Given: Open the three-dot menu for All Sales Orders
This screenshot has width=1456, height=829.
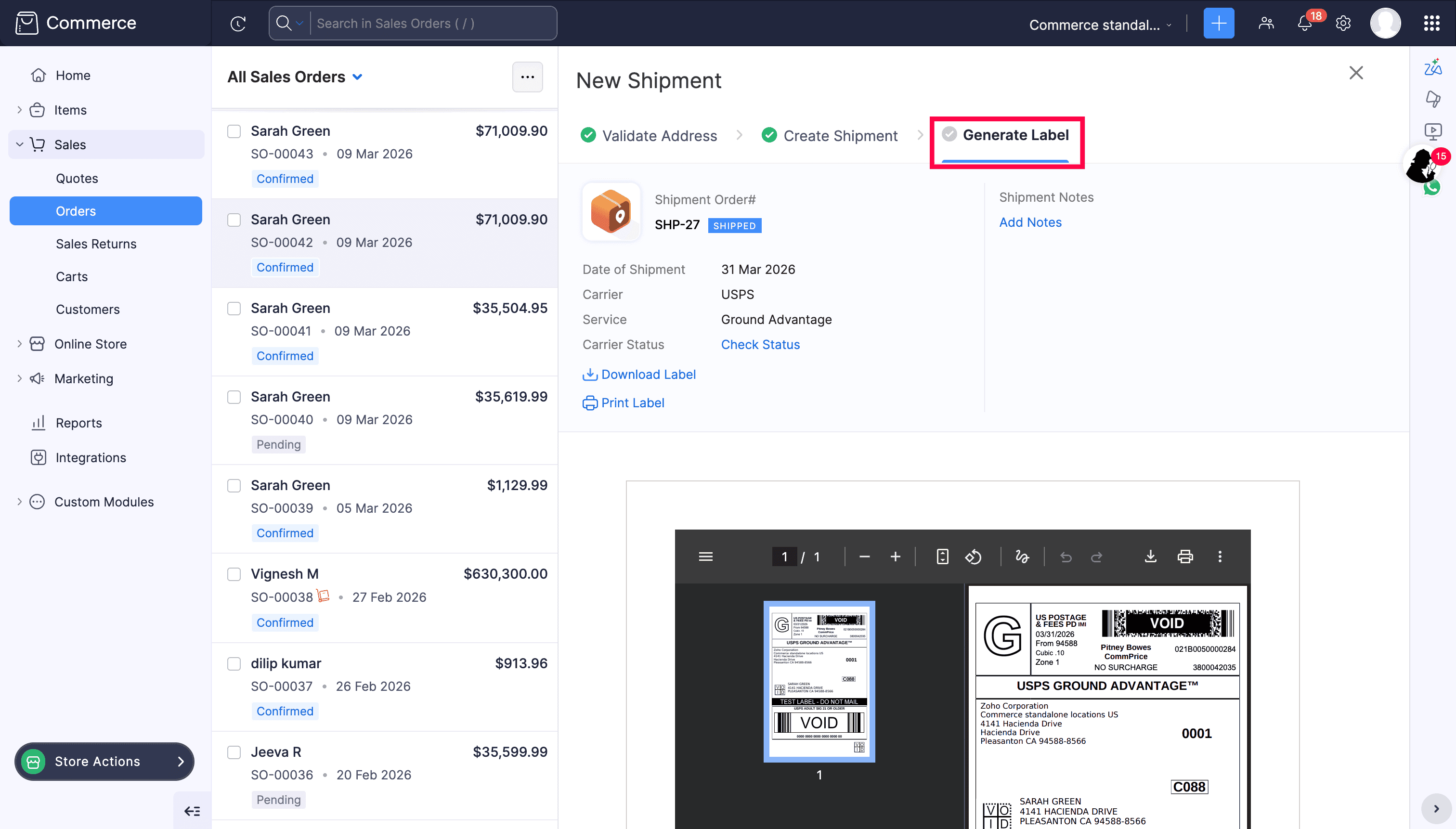Looking at the screenshot, I should (x=527, y=77).
